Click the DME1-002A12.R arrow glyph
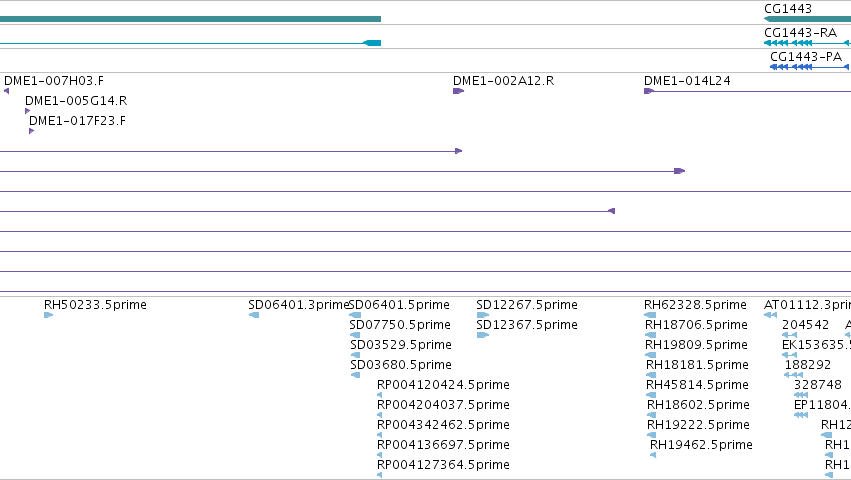Screen dimensions: 851x480 (x=458, y=91)
